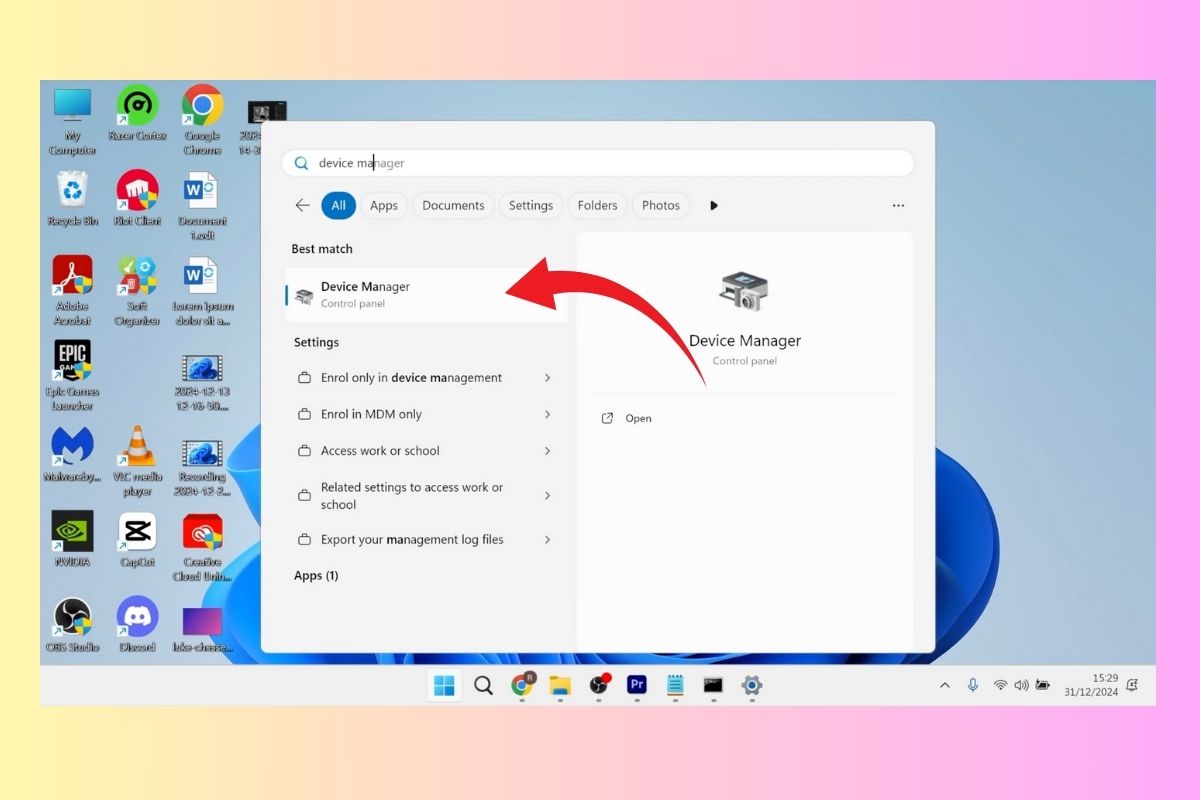Select the Soft Organizer desktop icon

tap(137, 290)
